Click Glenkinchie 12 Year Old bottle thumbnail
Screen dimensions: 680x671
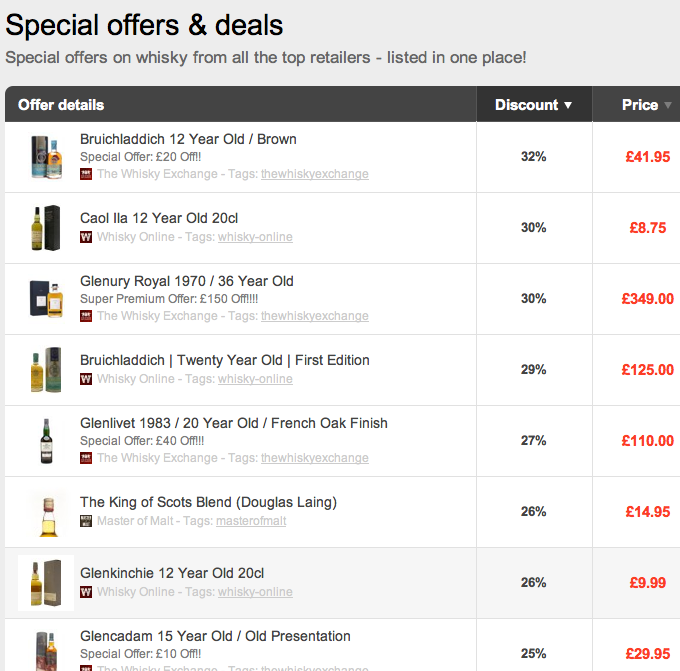point(46,583)
